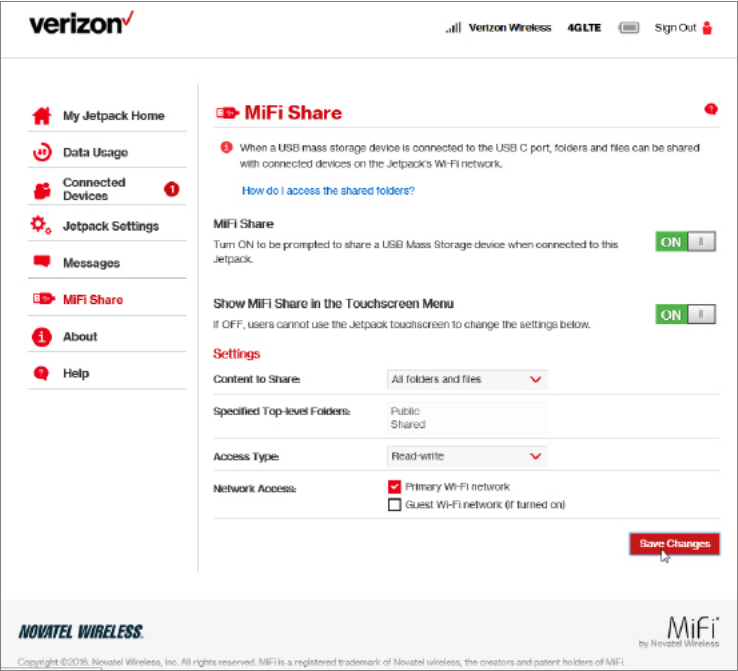
Task: Click Sign Out link
Action: coord(675,28)
